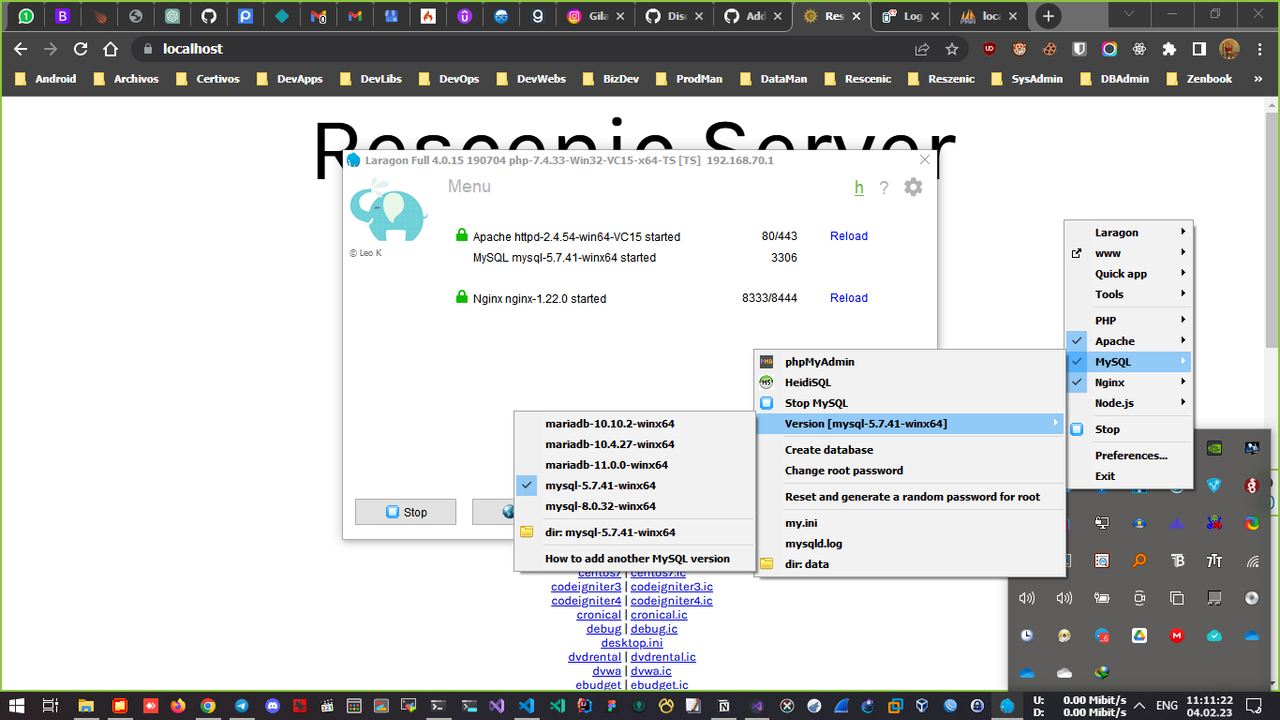
Task: Open Firefox from the taskbar
Action: click(x=180, y=706)
